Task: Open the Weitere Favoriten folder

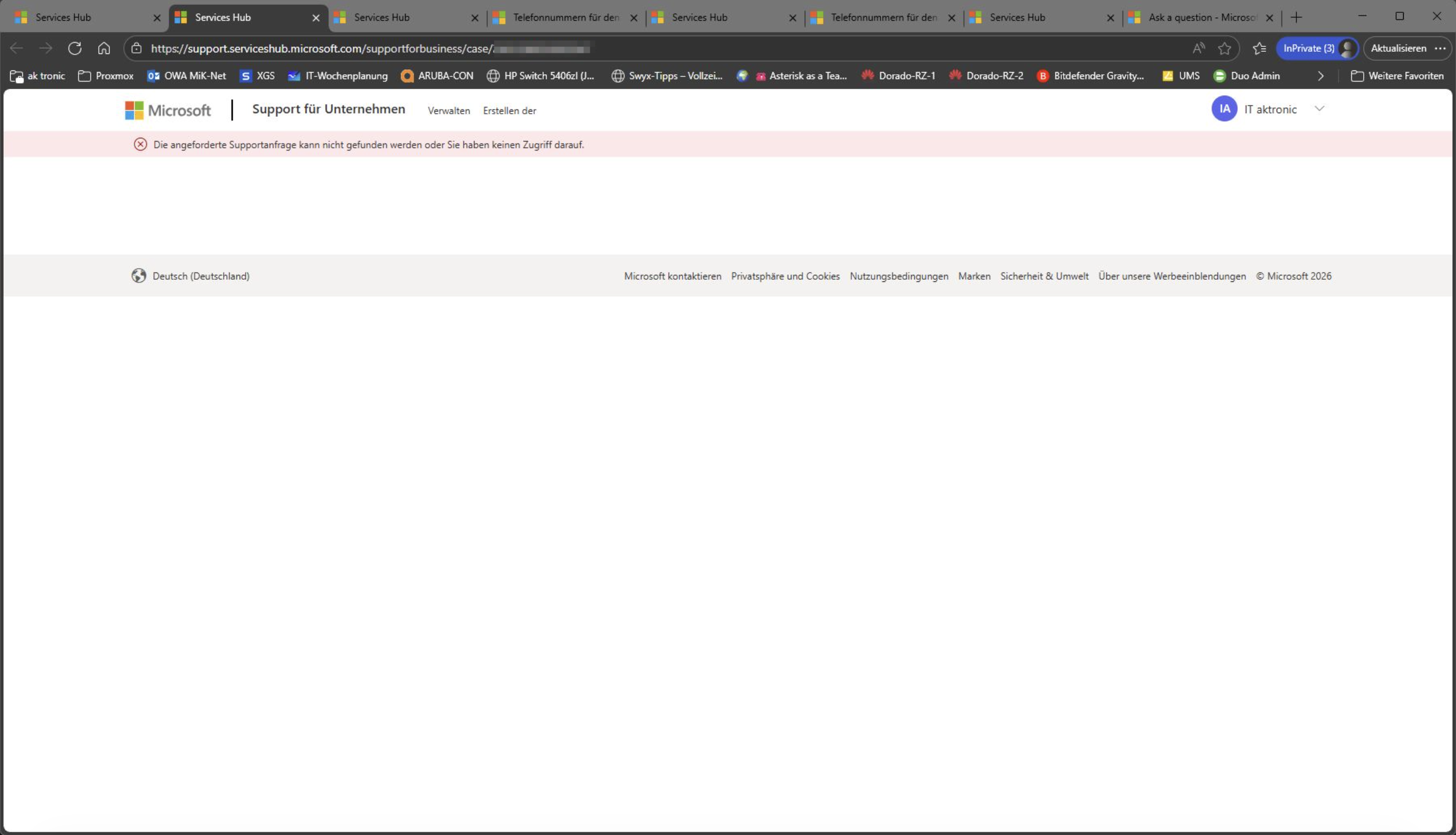Action: (x=1397, y=76)
